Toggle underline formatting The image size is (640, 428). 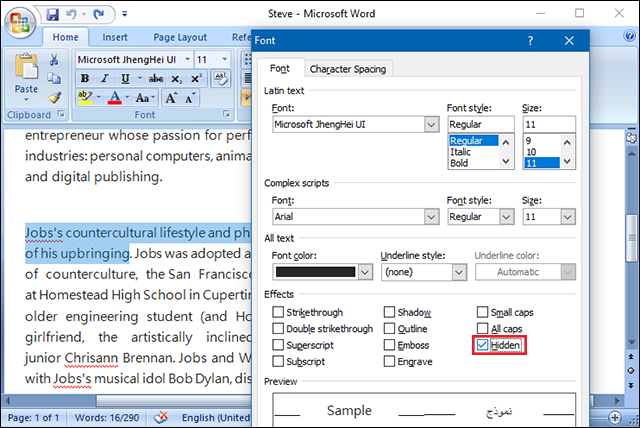125,78
